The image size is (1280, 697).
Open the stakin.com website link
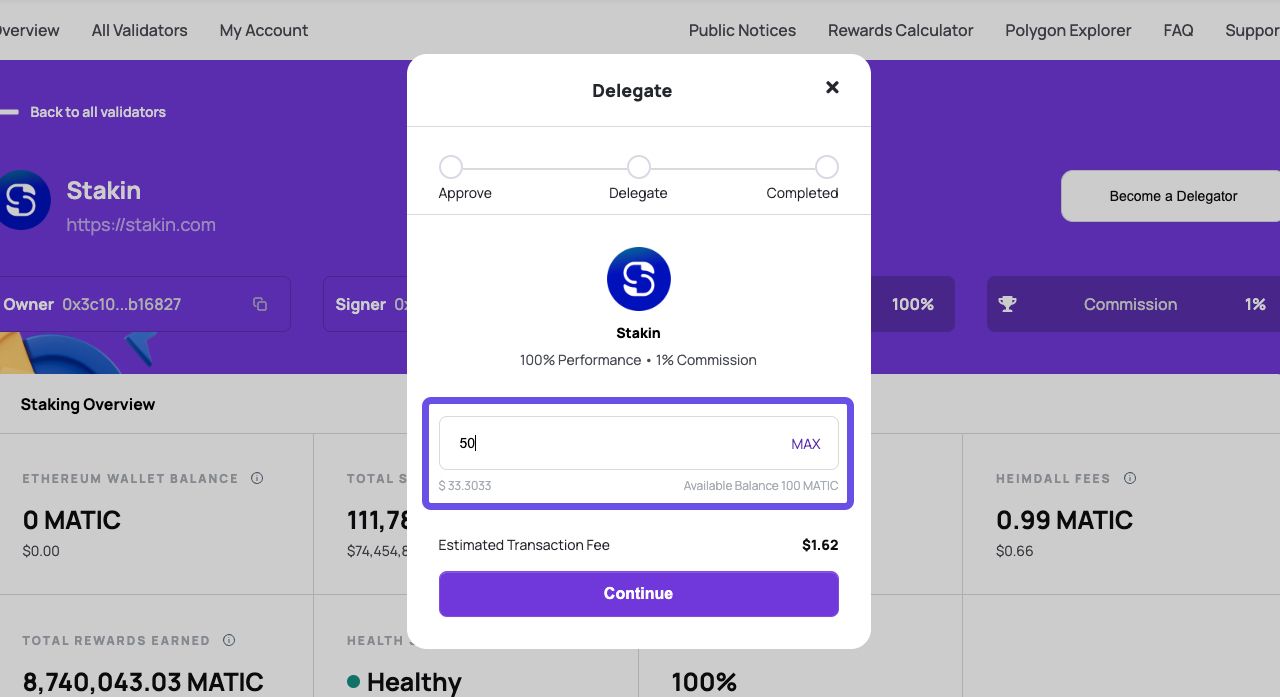click(141, 225)
